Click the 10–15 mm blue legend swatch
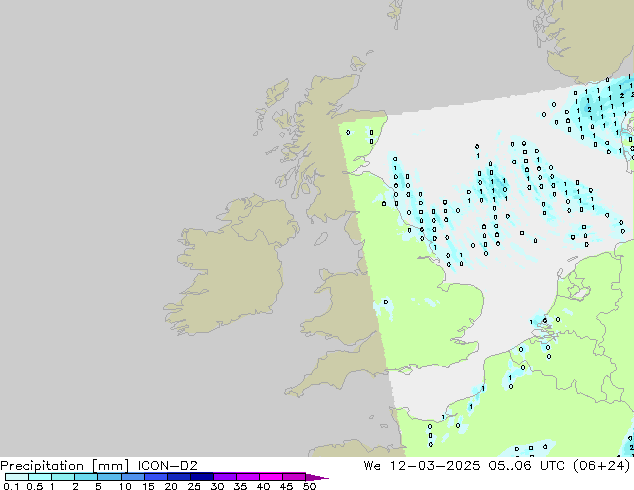 pyautogui.click(x=133, y=477)
